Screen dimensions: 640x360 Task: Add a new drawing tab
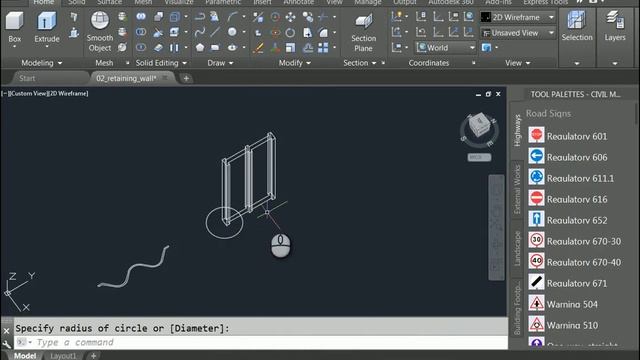[186, 78]
